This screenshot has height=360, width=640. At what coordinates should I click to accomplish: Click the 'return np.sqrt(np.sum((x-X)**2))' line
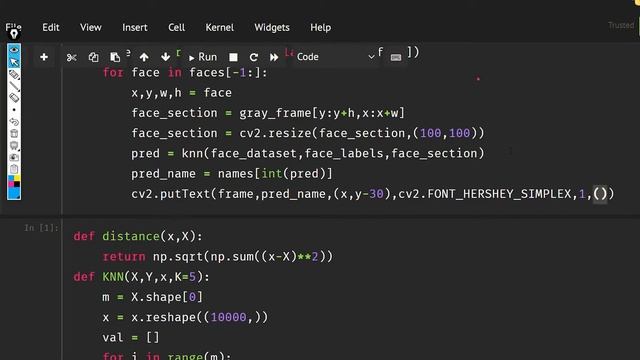tap(218, 257)
